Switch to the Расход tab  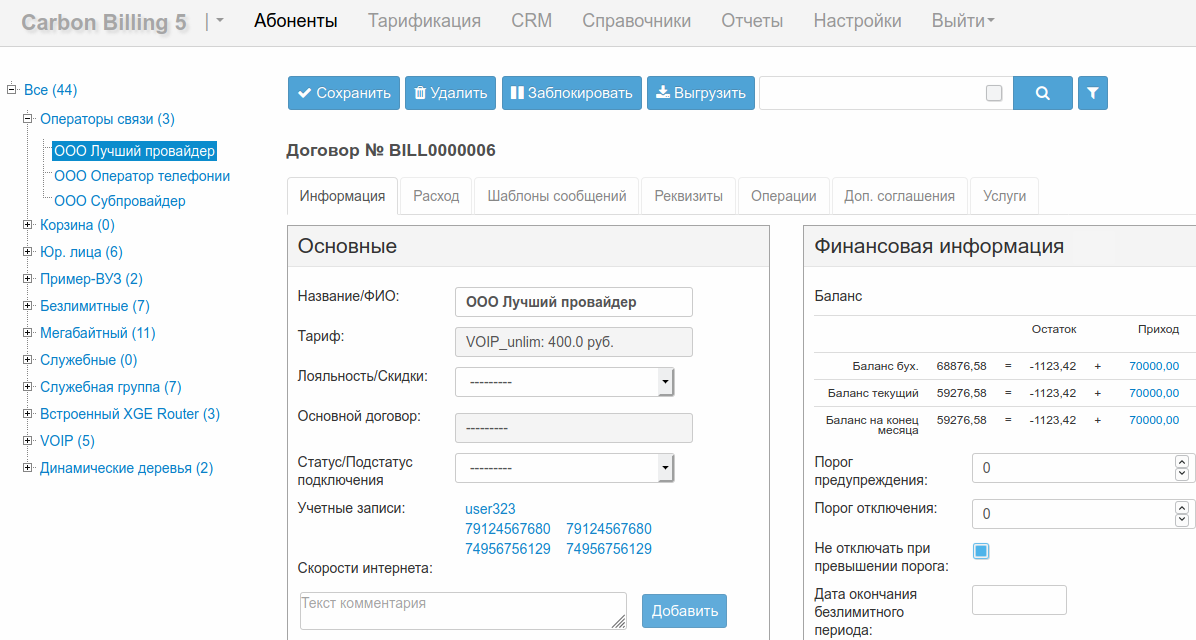coord(435,195)
